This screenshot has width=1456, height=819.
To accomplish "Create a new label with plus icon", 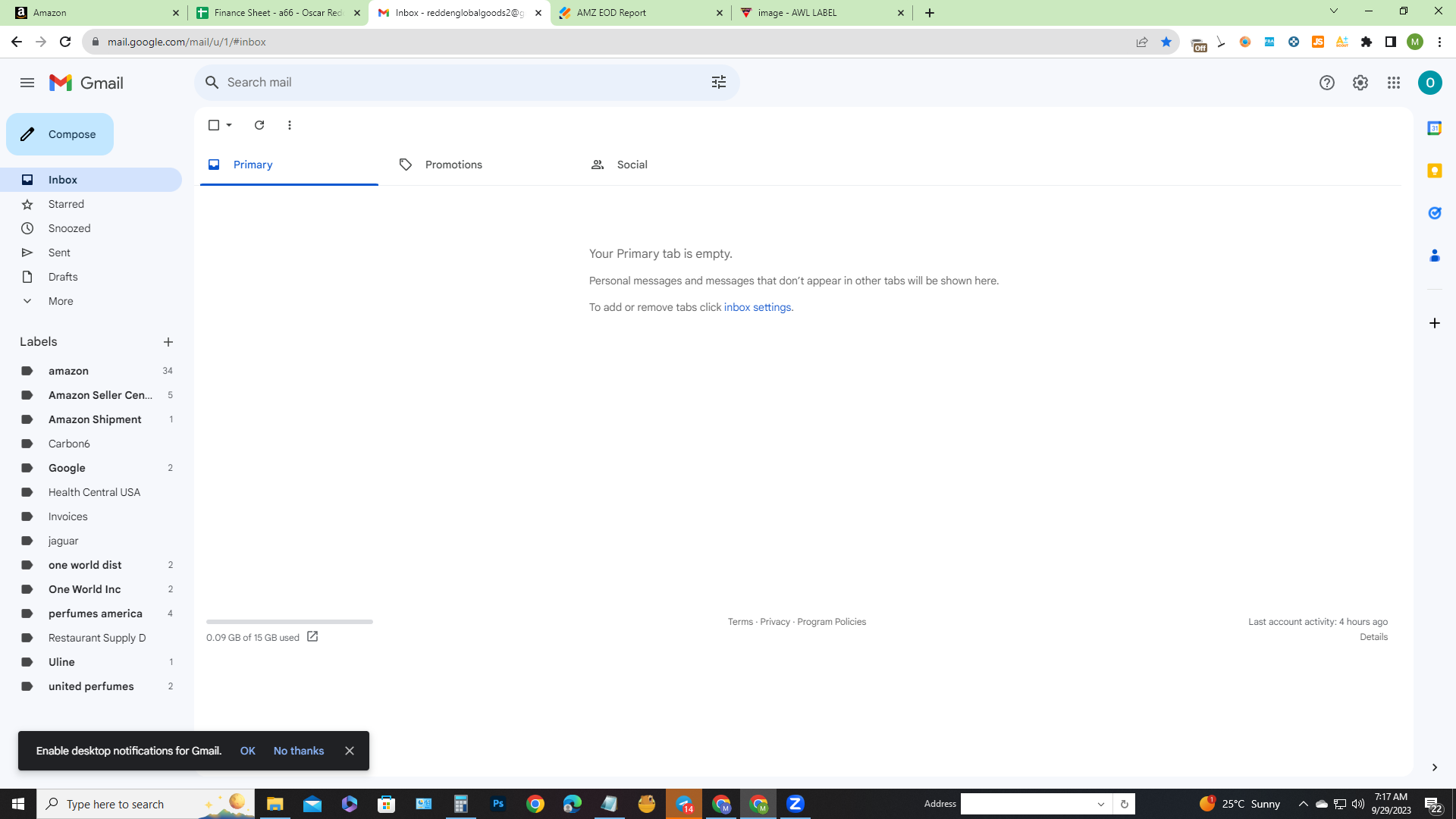I will click(x=168, y=342).
